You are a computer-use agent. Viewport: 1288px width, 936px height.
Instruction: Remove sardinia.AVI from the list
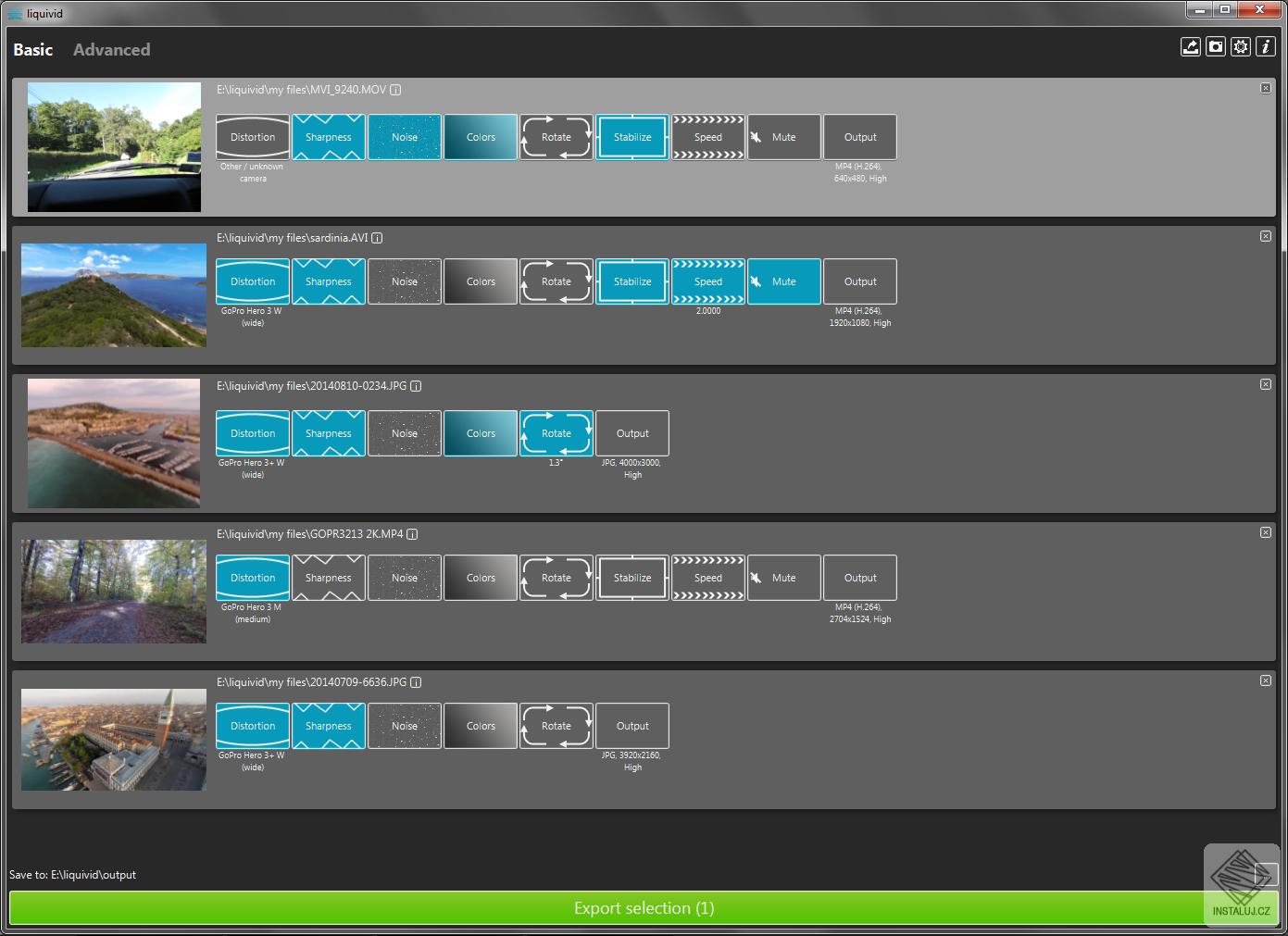[1266, 236]
